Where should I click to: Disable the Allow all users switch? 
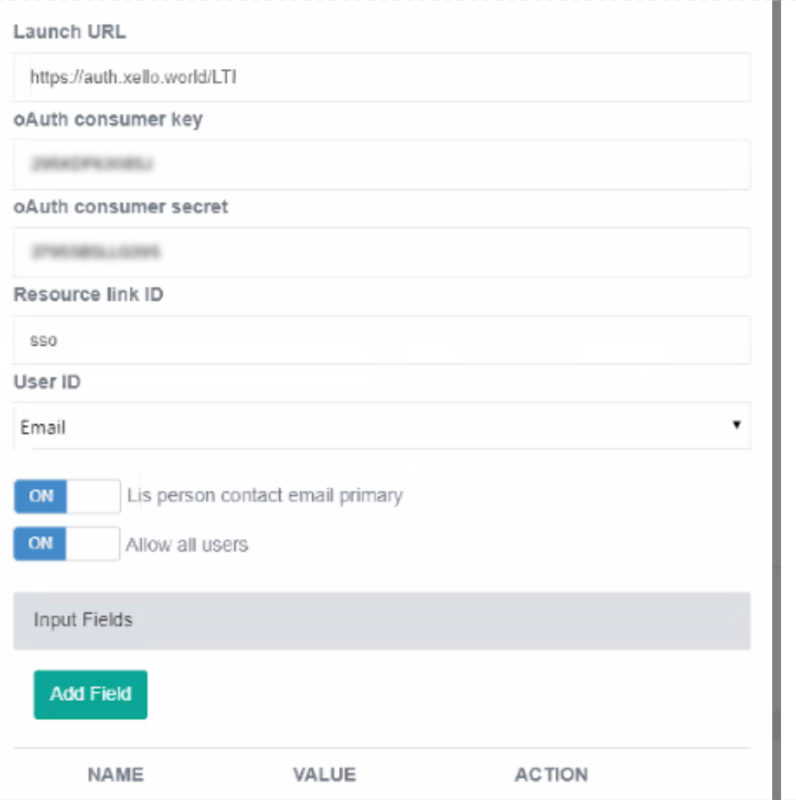pyautogui.click(x=66, y=545)
